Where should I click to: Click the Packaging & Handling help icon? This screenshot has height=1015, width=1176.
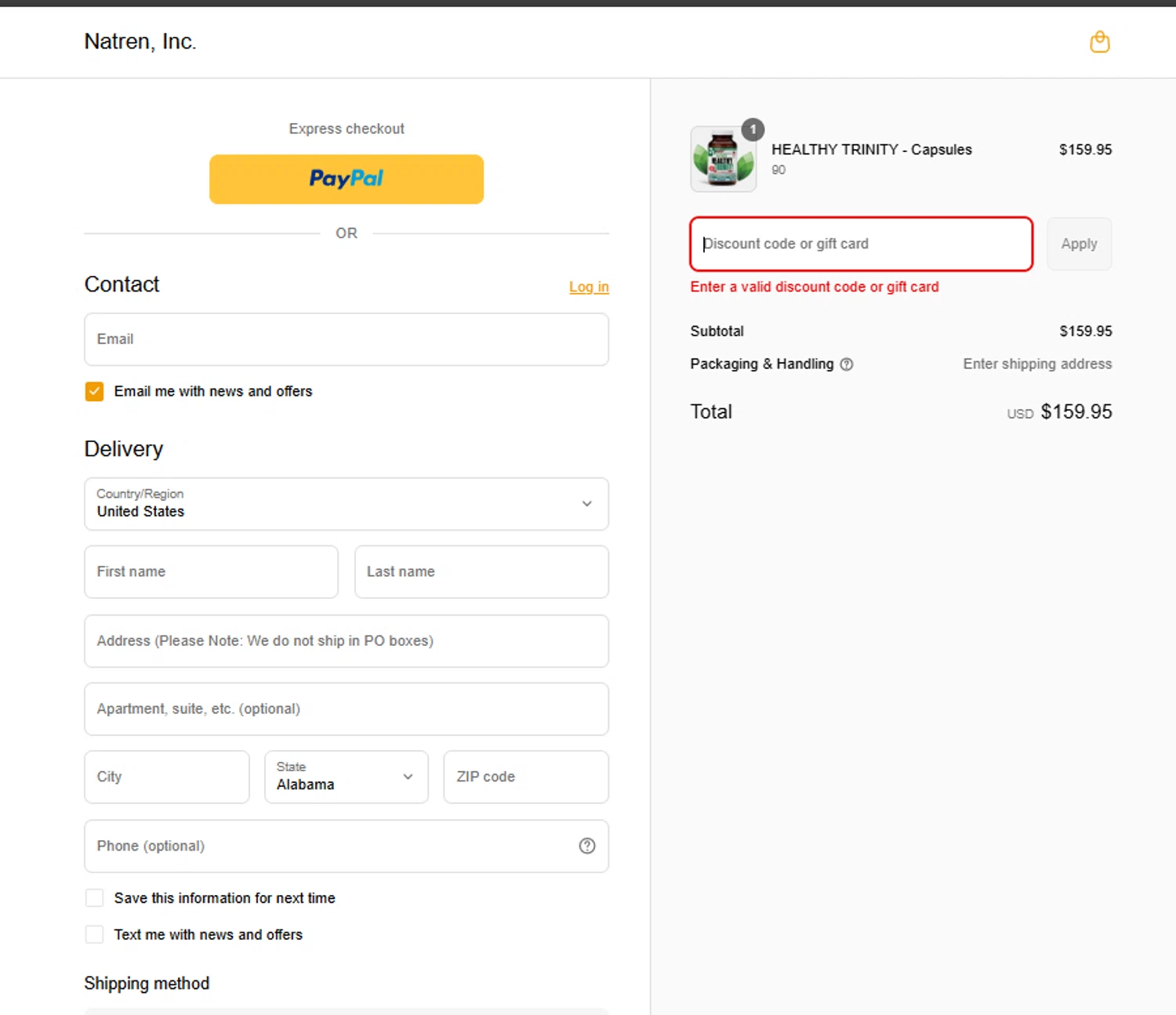pos(847,364)
